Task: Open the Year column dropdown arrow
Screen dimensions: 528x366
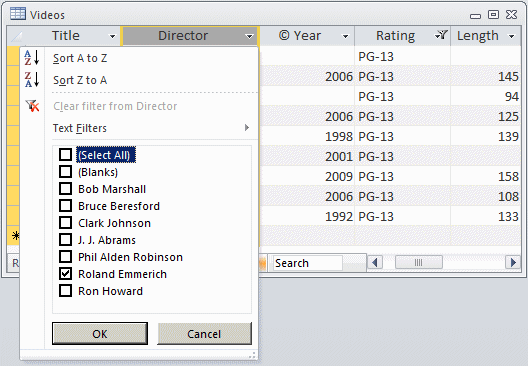Action: 345,36
